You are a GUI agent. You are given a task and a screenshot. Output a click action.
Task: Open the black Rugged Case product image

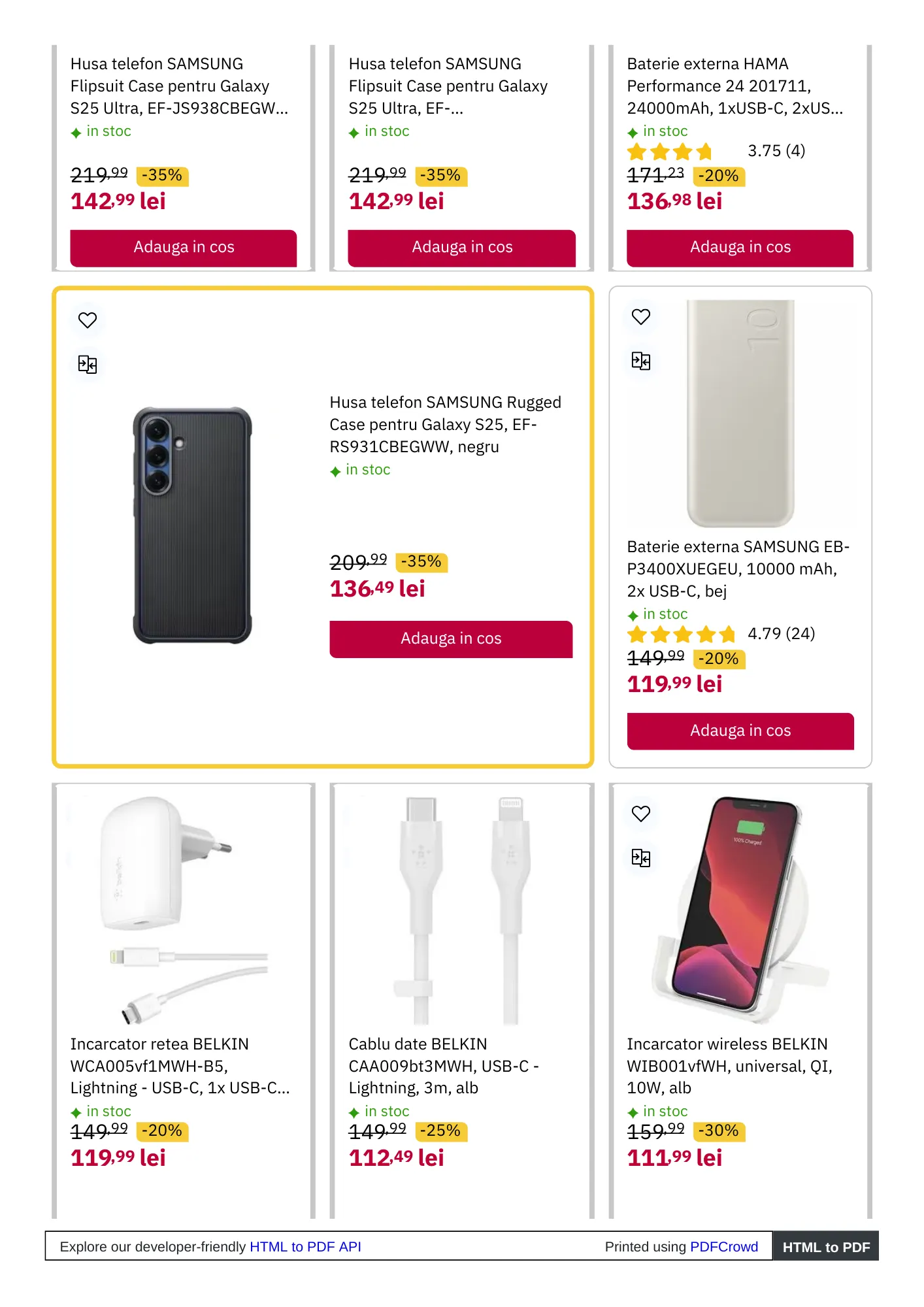tap(192, 525)
